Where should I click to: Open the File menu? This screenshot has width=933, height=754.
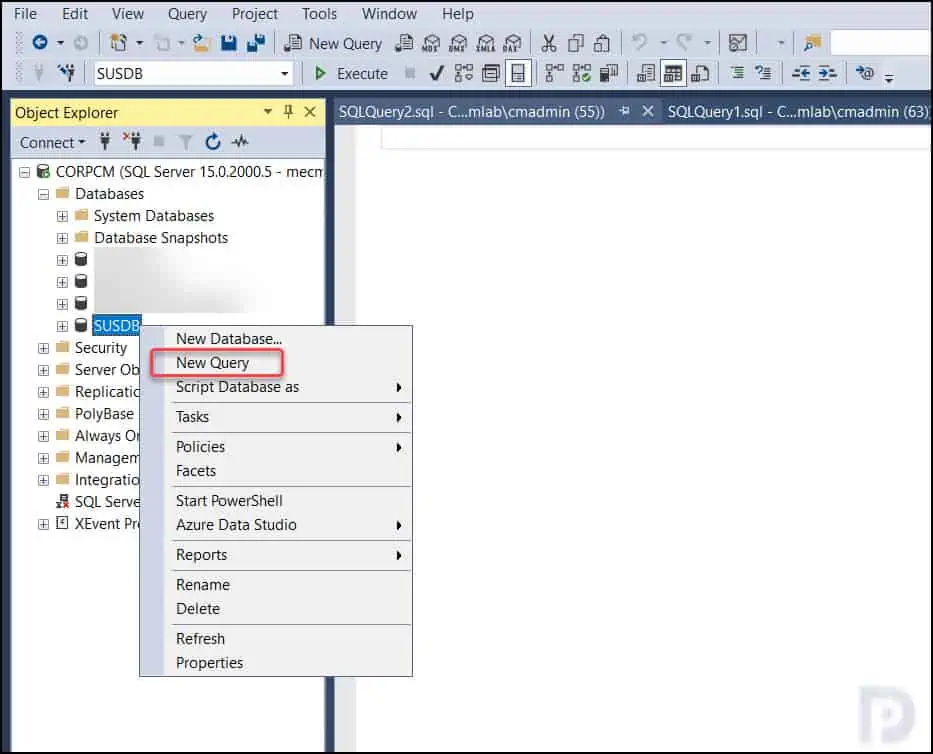(25, 14)
